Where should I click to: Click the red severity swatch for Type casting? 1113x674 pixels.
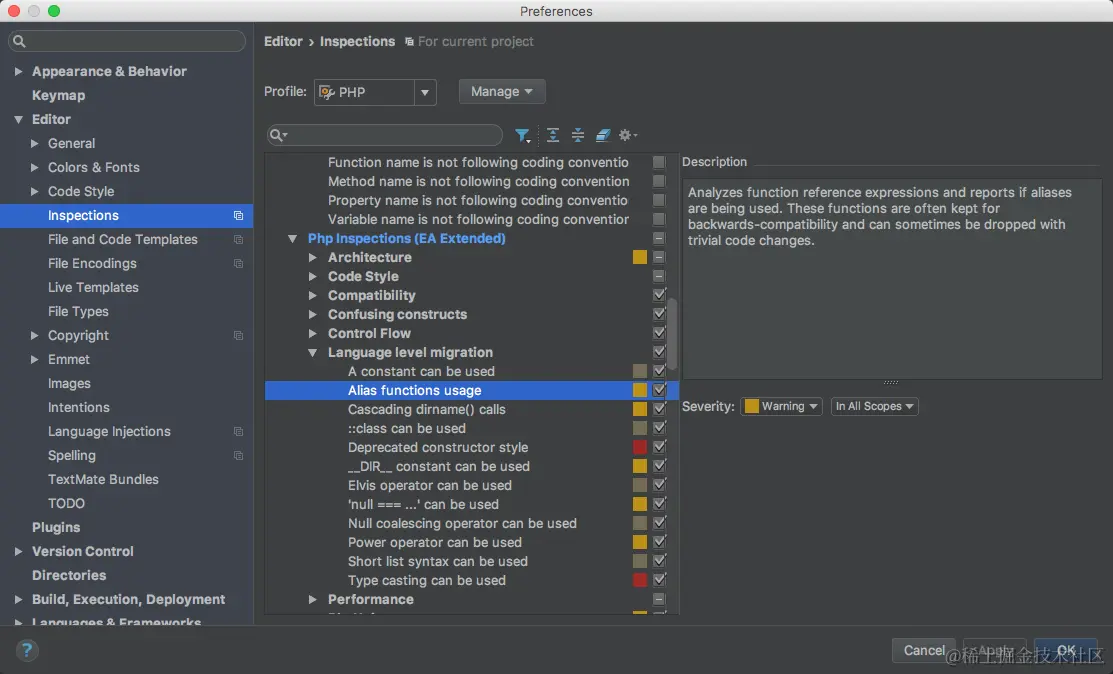pyautogui.click(x=640, y=580)
